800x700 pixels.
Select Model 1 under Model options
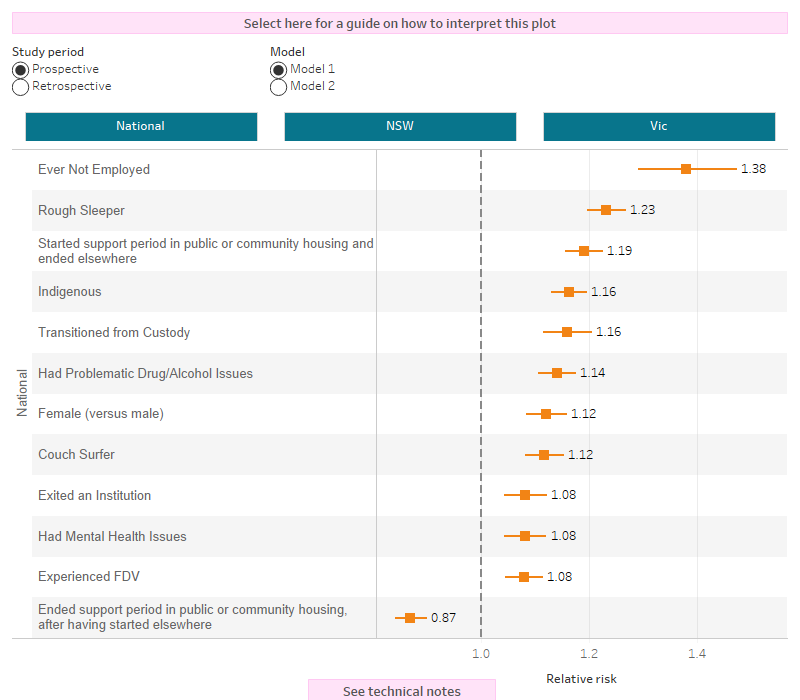click(x=278, y=69)
